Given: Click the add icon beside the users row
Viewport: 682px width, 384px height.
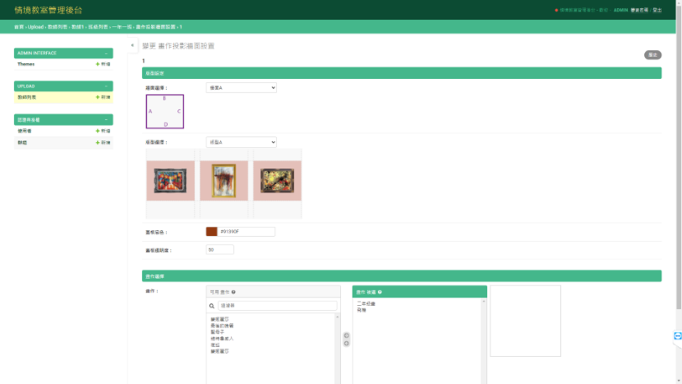Looking at the screenshot, I should [x=97, y=130].
